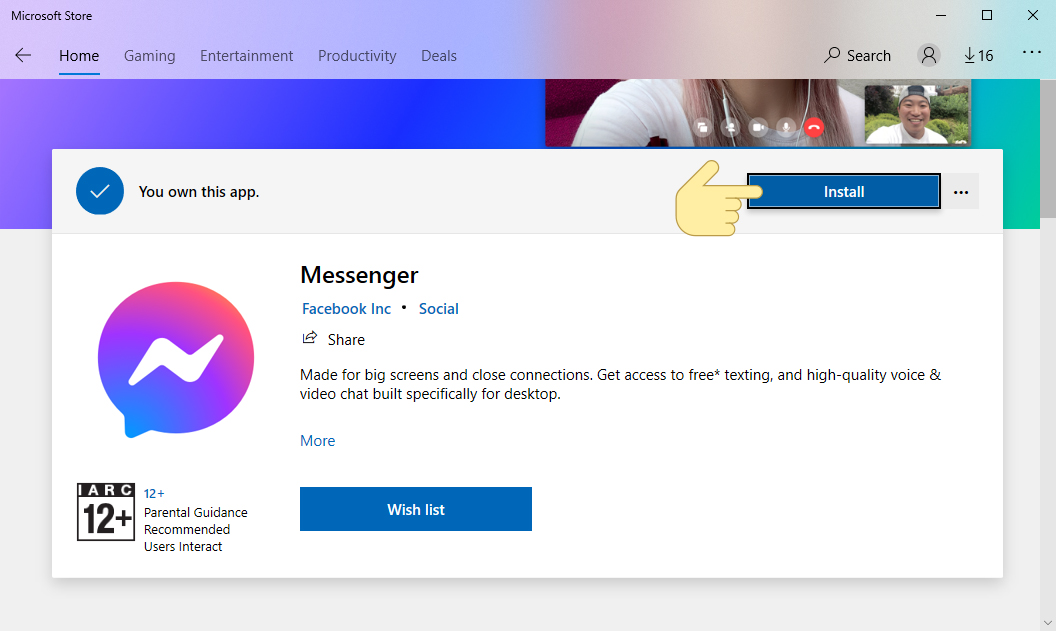Open the Home tab

[79, 56]
